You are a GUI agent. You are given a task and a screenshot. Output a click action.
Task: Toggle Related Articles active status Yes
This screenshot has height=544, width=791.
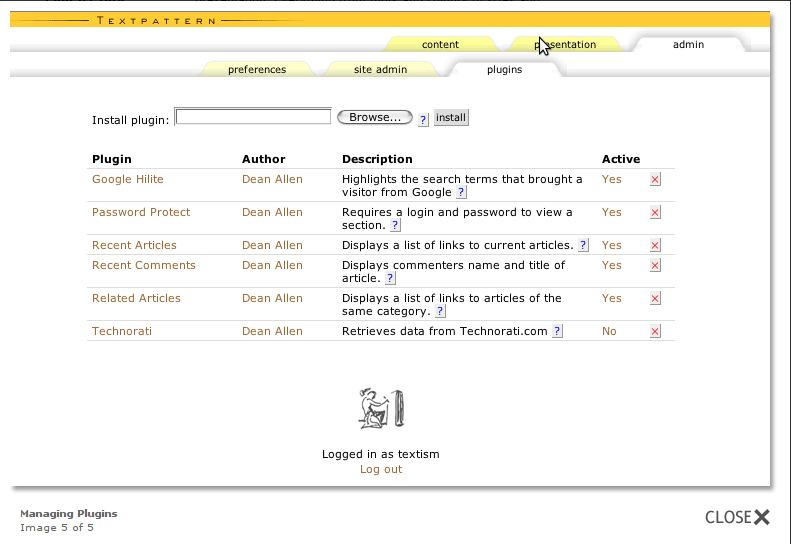pos(611,298)
